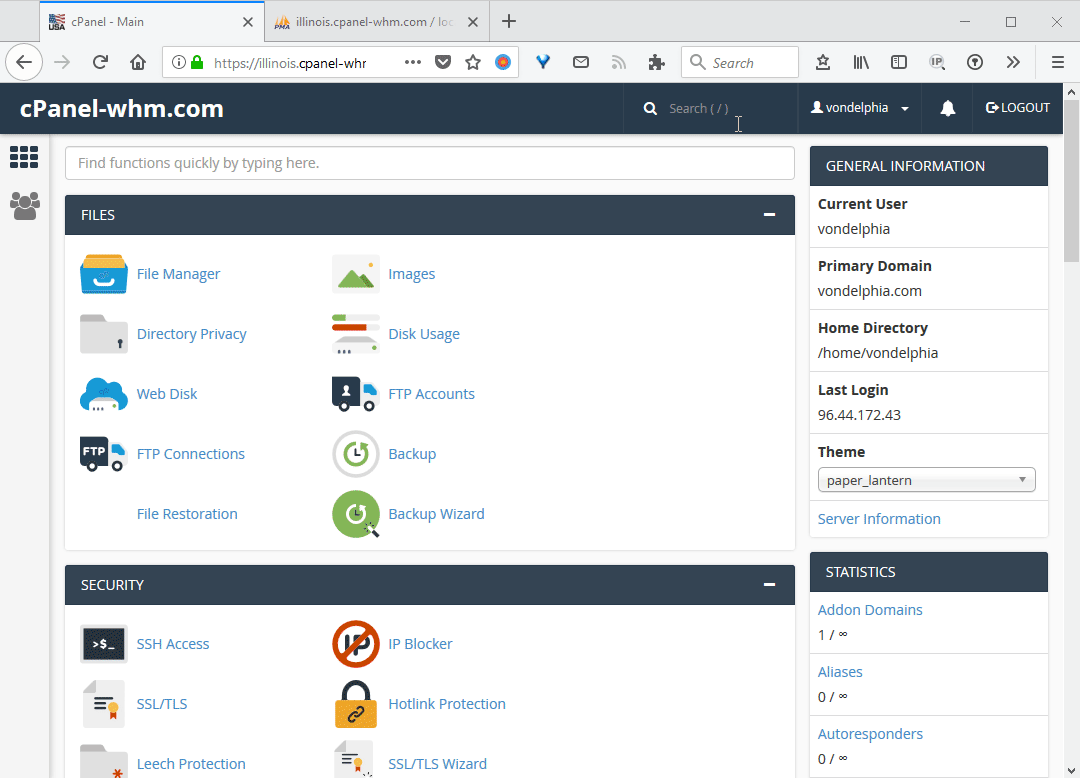The width and height of the screenshot is (1080, 778).
Task: Click the Leech Protection link
Action: [191, 764]
